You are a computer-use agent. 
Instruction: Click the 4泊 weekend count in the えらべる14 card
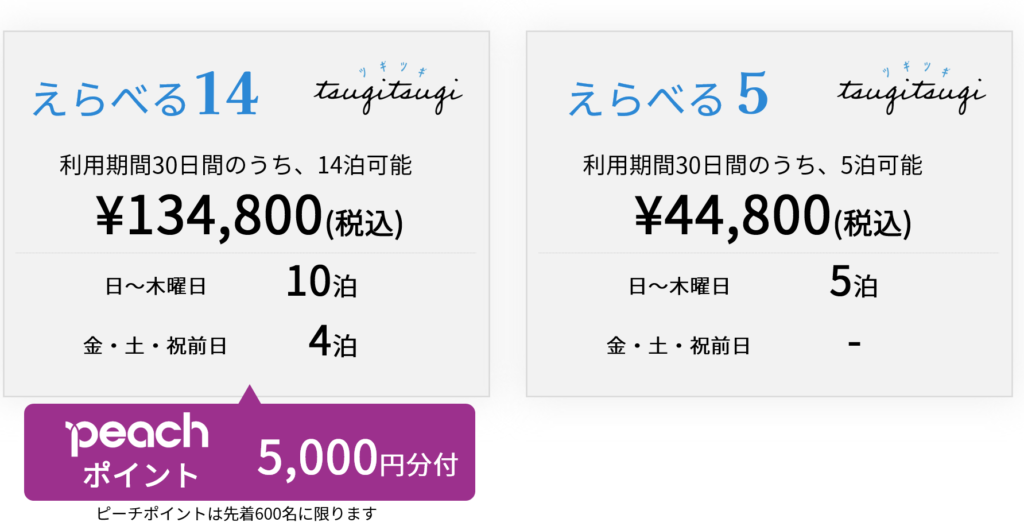point(333,344)
